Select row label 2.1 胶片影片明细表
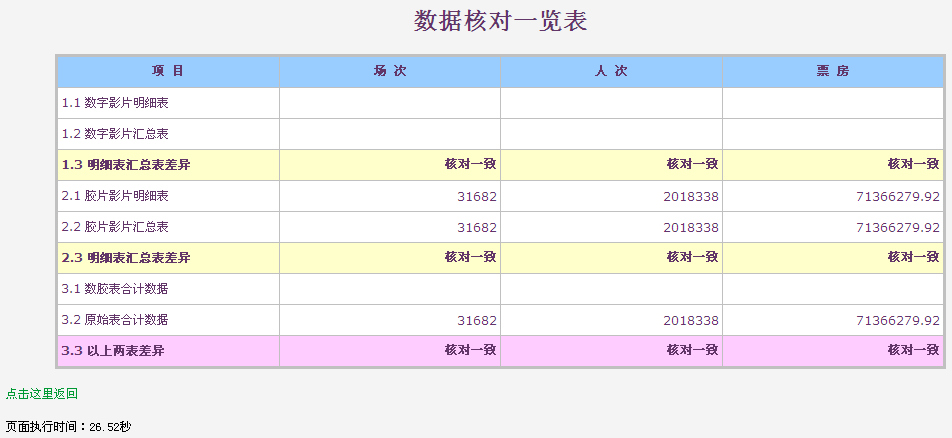 (115, 196)
